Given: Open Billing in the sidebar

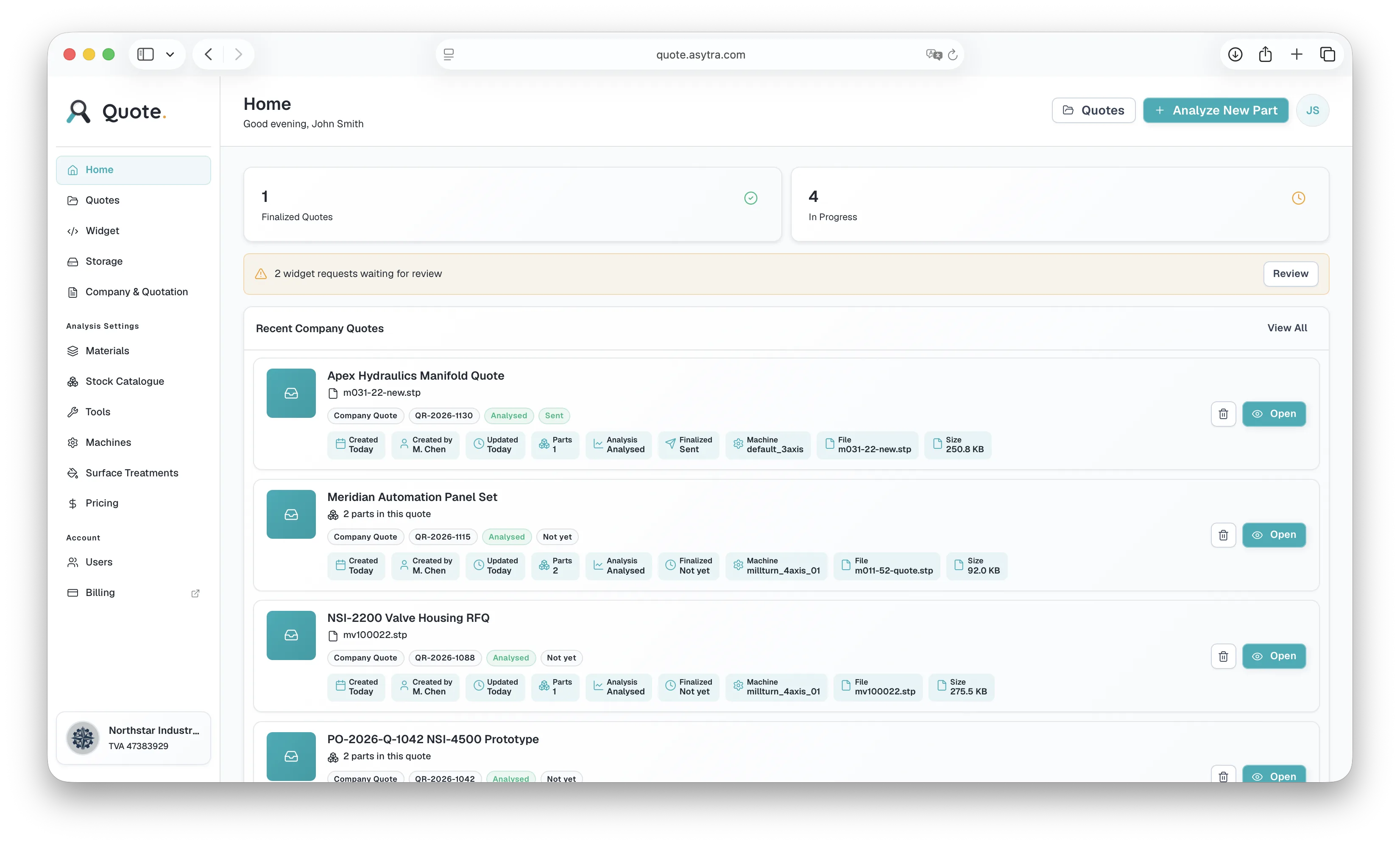Looking at the screenshot, I should pos(133,593).
